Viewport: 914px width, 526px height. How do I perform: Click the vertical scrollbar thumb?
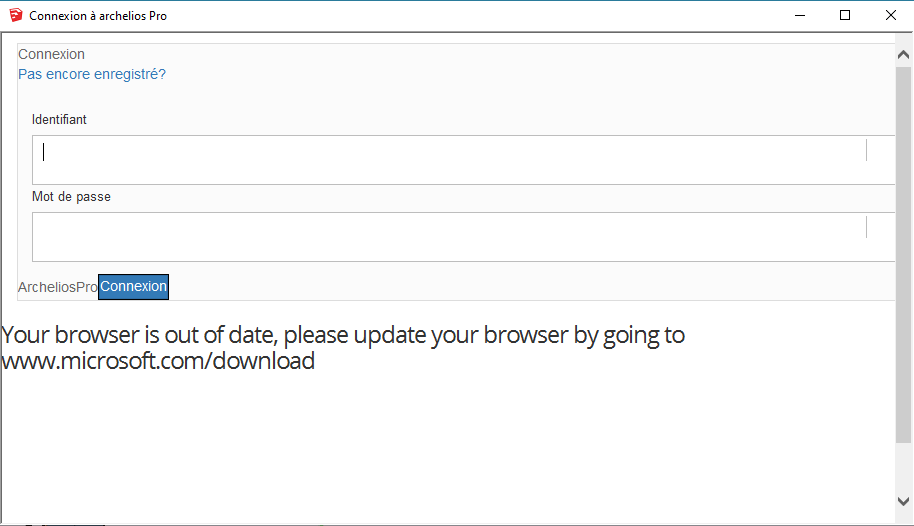[x=904, y=255]
